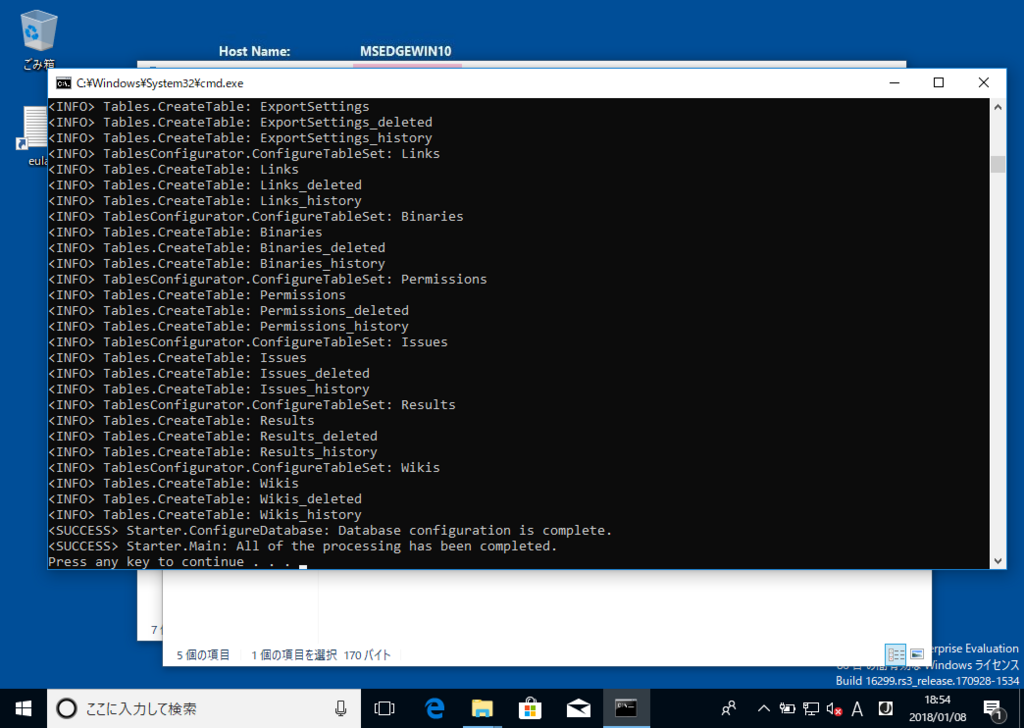Switch Explorer window to large icons view
The image size is (1024, 728).
pos(917,654)
